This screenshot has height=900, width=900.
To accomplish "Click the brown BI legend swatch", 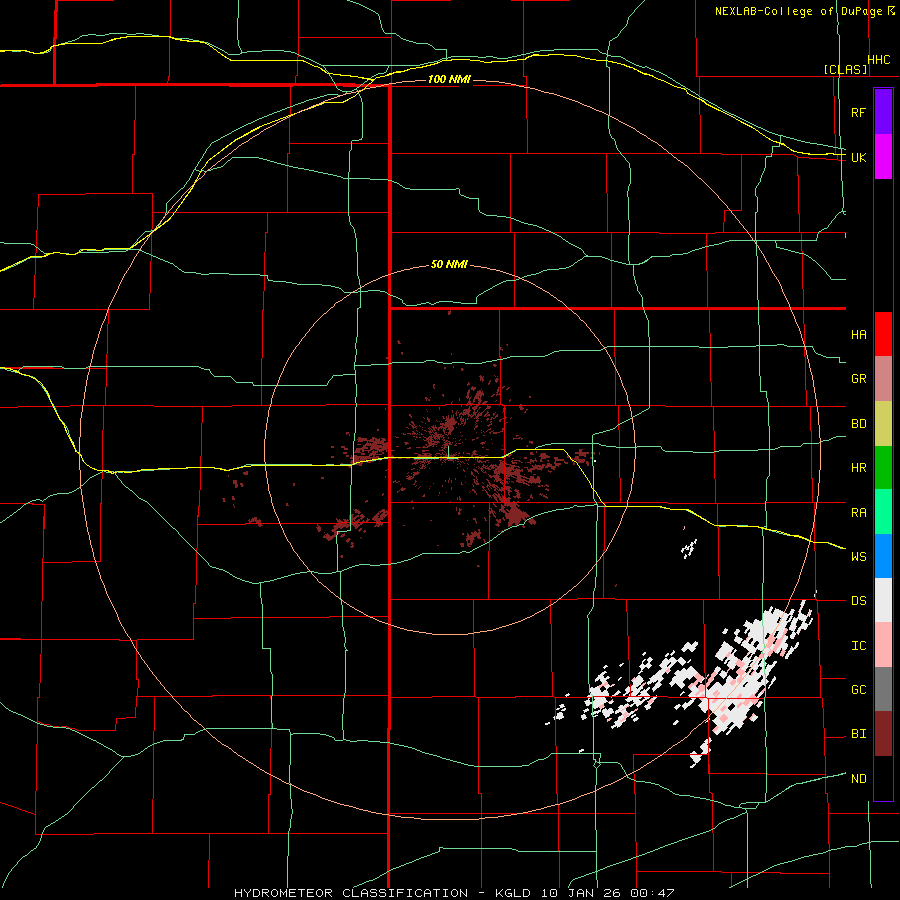I will [883, 734].
